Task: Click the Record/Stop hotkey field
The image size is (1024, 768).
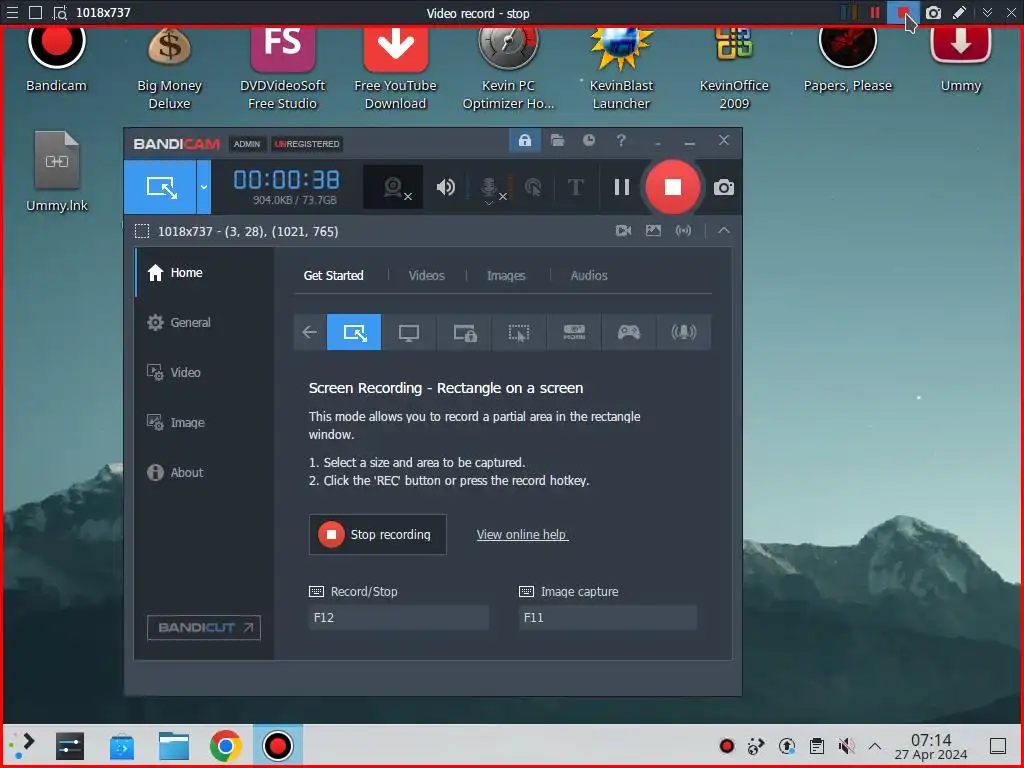Action: pyautogui.click(x=398, y=618)
